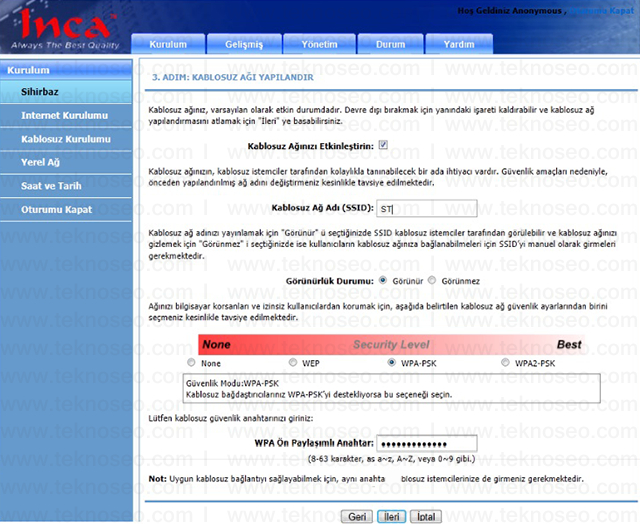Open the Yönetim tab
Screen dimensions: 640x524
pyautogui.click(x=320, y=44)
